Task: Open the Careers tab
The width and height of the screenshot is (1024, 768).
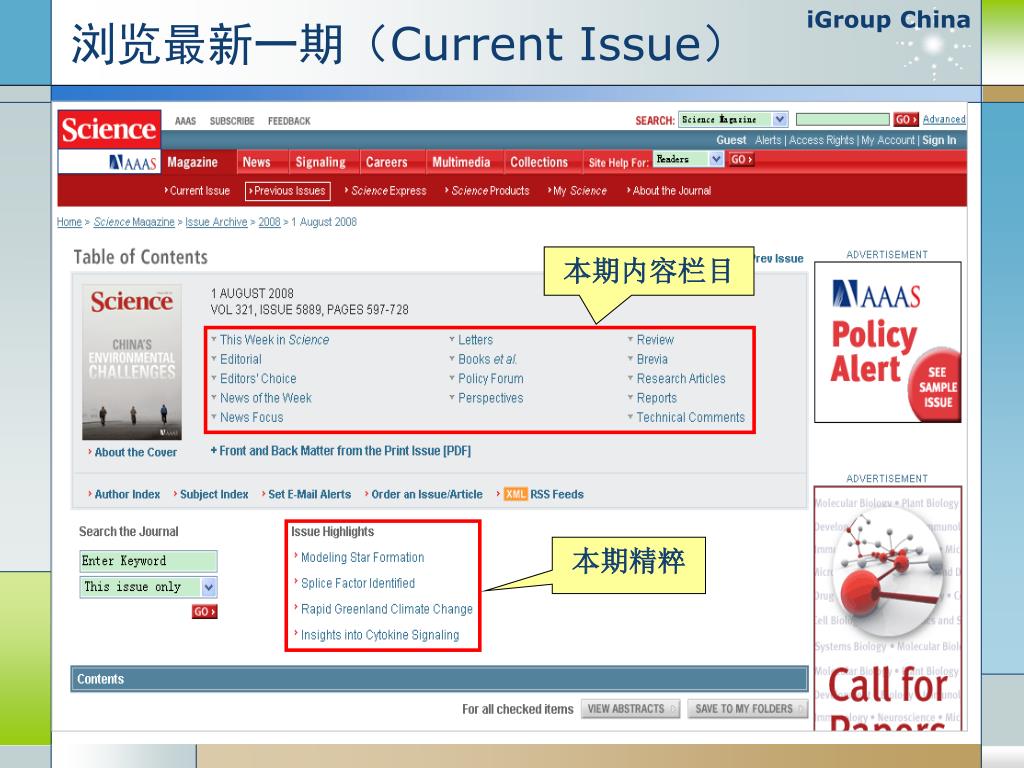Action: (x=387, y=162)
